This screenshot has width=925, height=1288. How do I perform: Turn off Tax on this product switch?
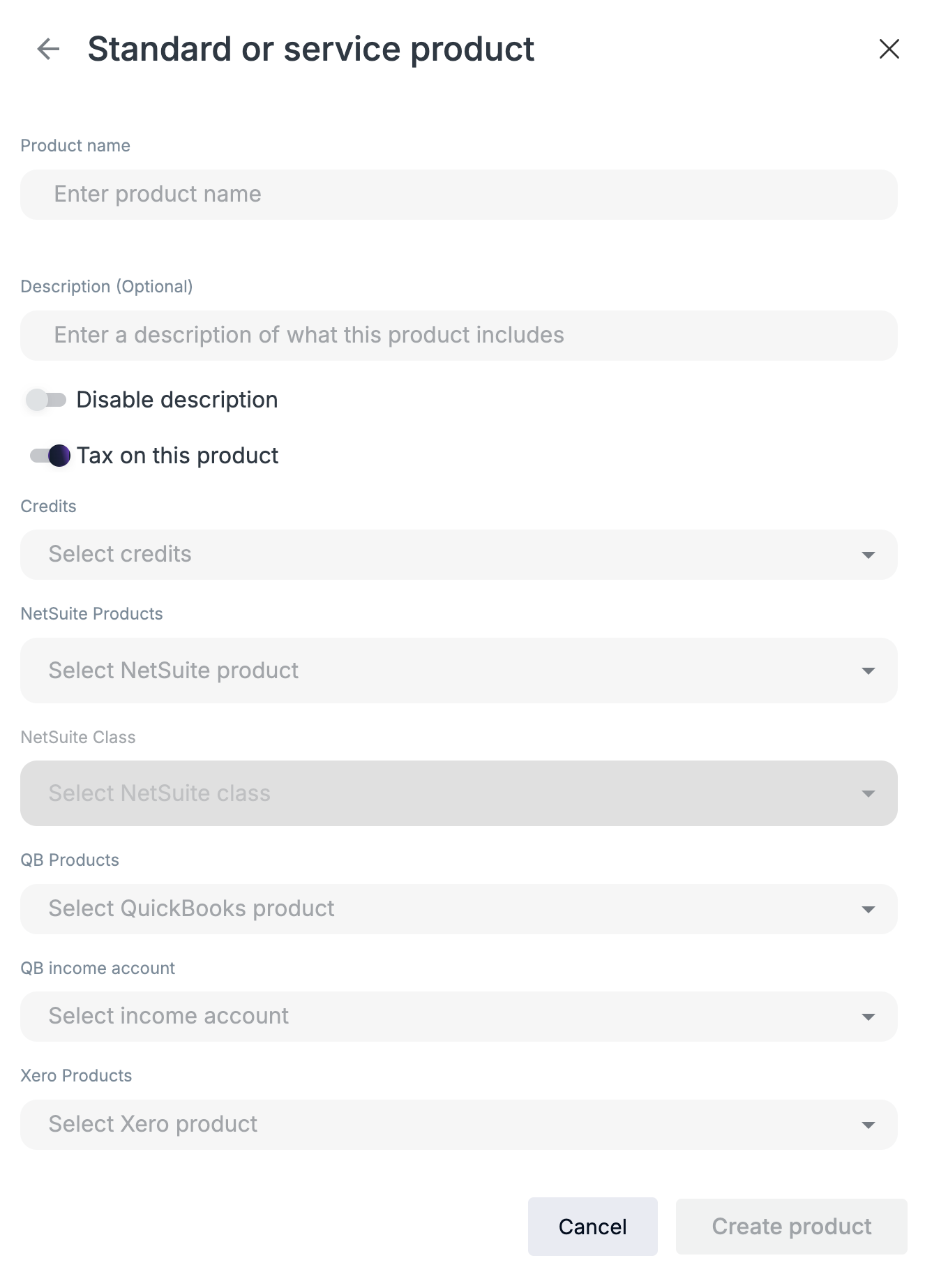tap(50, 456)
